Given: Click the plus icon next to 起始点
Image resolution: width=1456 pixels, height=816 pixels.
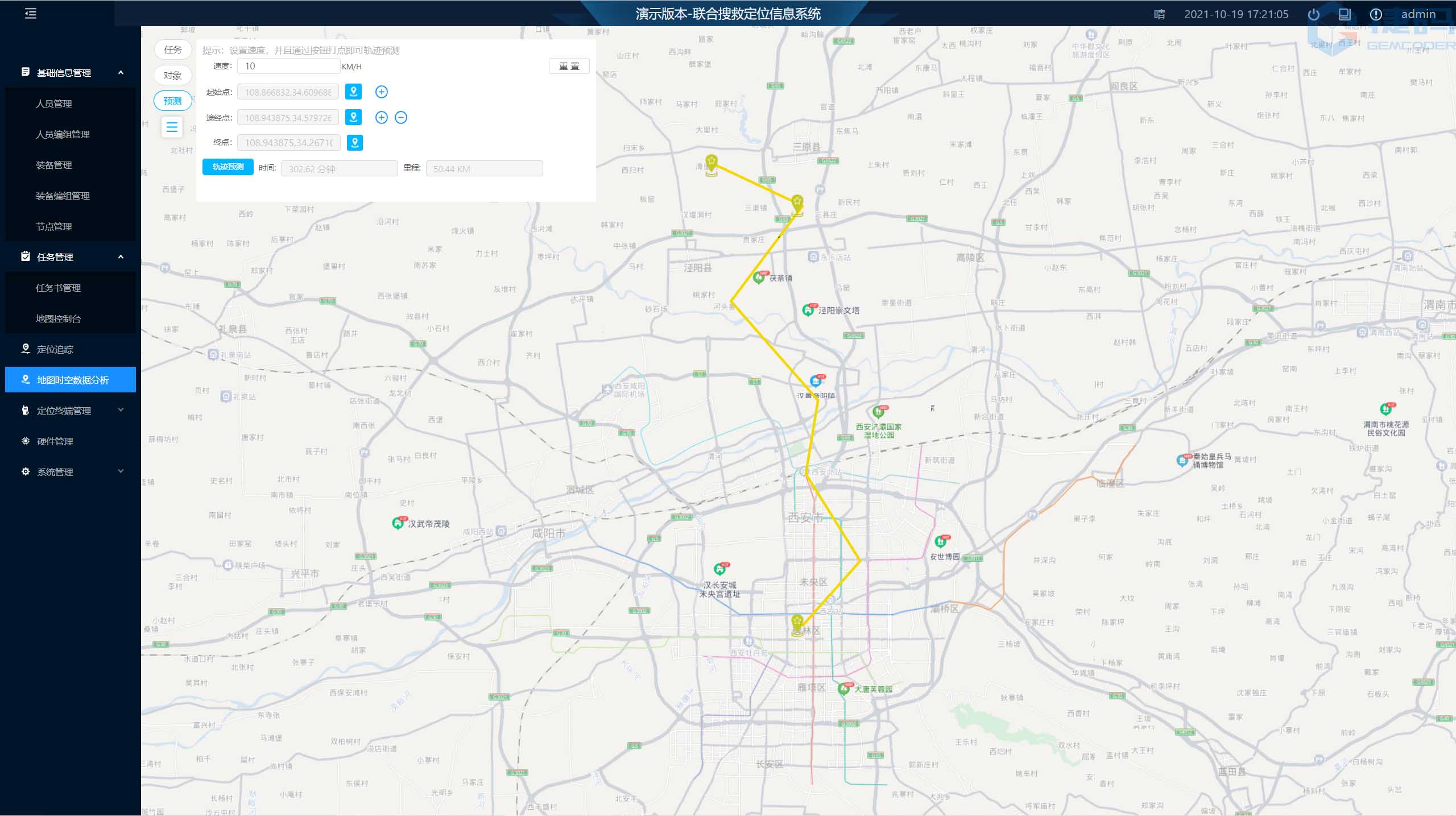Looking at the screenshot, I should pos(382,92).
